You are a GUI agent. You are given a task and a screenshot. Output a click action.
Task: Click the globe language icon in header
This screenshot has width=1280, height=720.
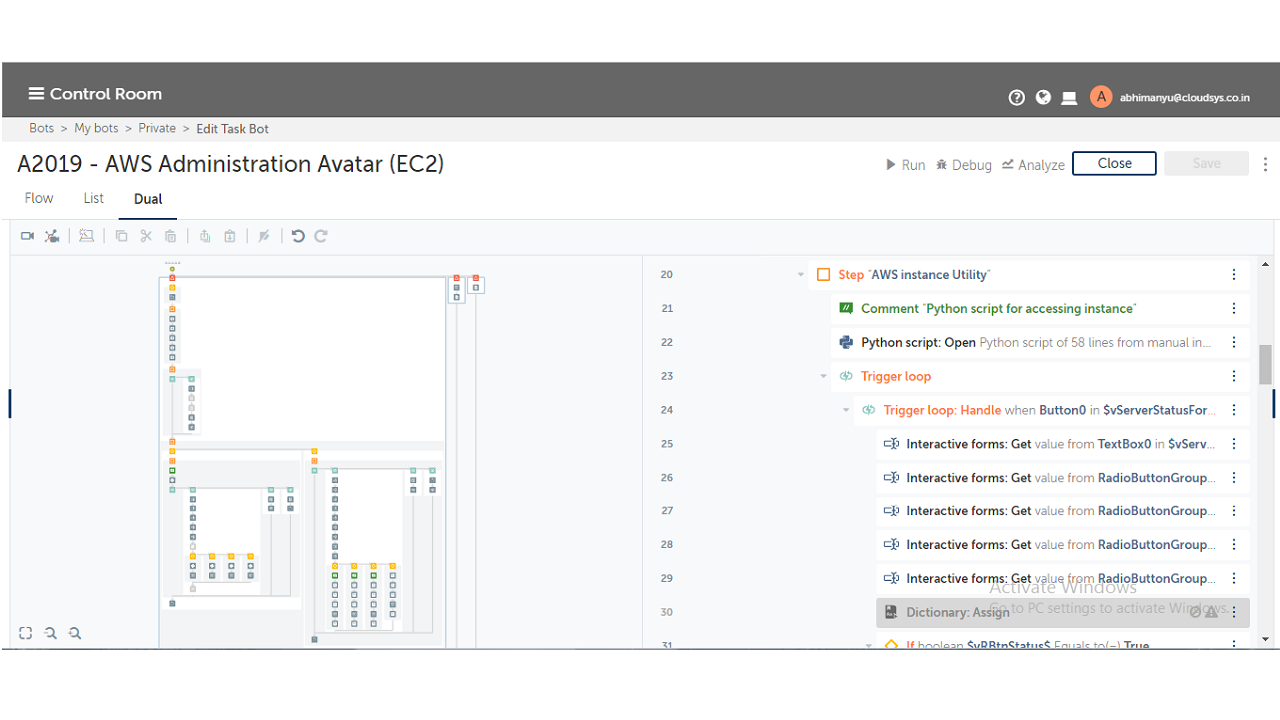click(1043, 97)
